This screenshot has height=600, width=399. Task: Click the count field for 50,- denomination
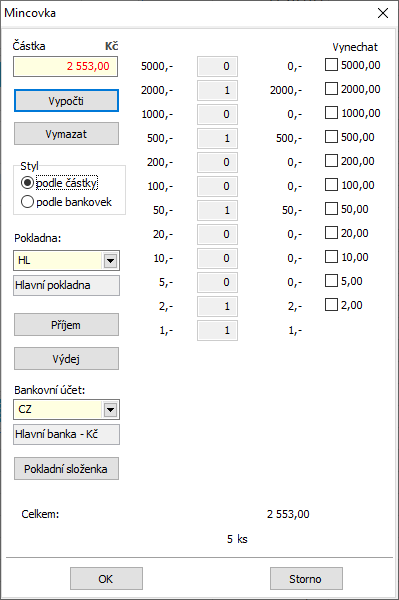[217, 210]
